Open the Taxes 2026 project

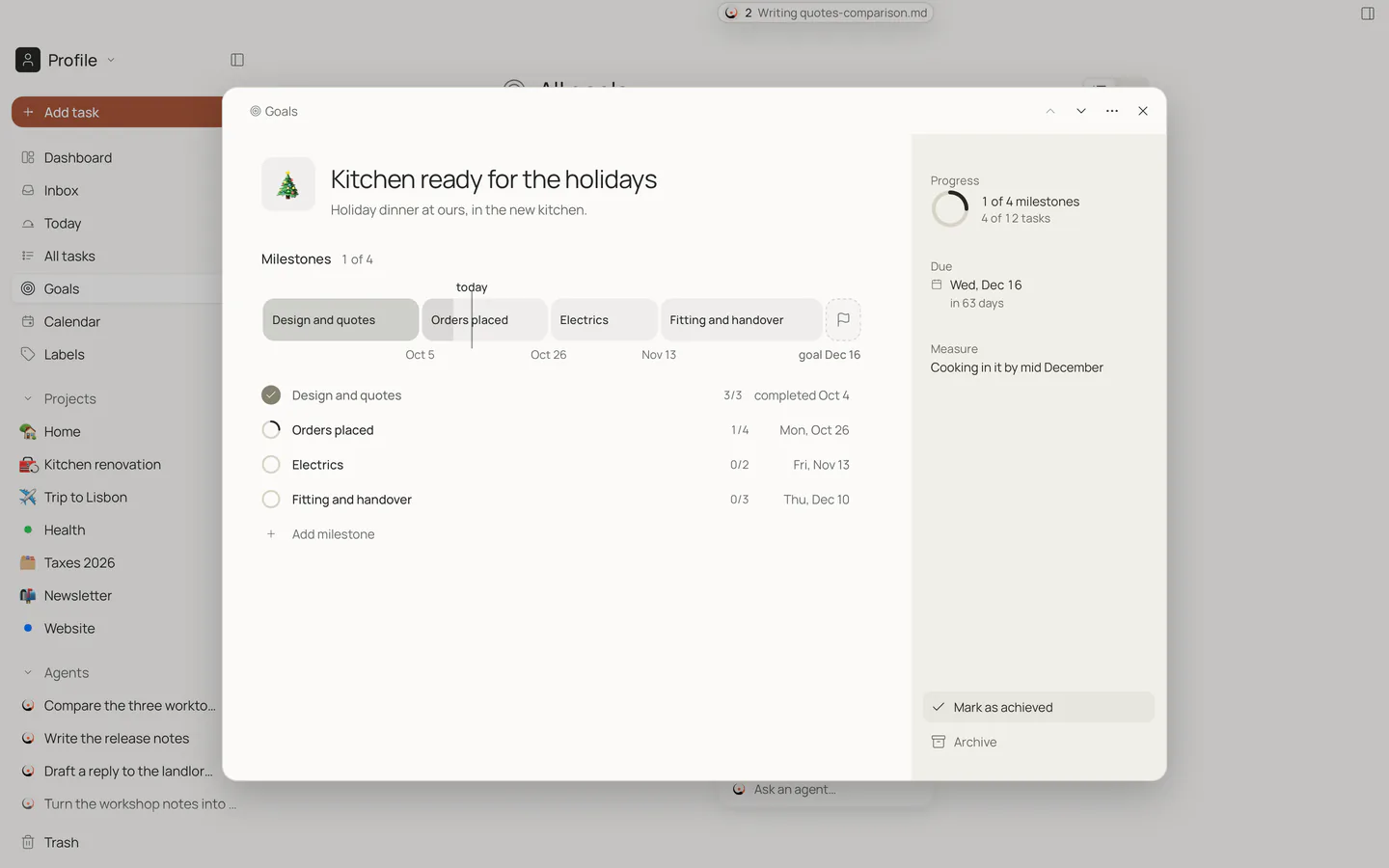117,562
